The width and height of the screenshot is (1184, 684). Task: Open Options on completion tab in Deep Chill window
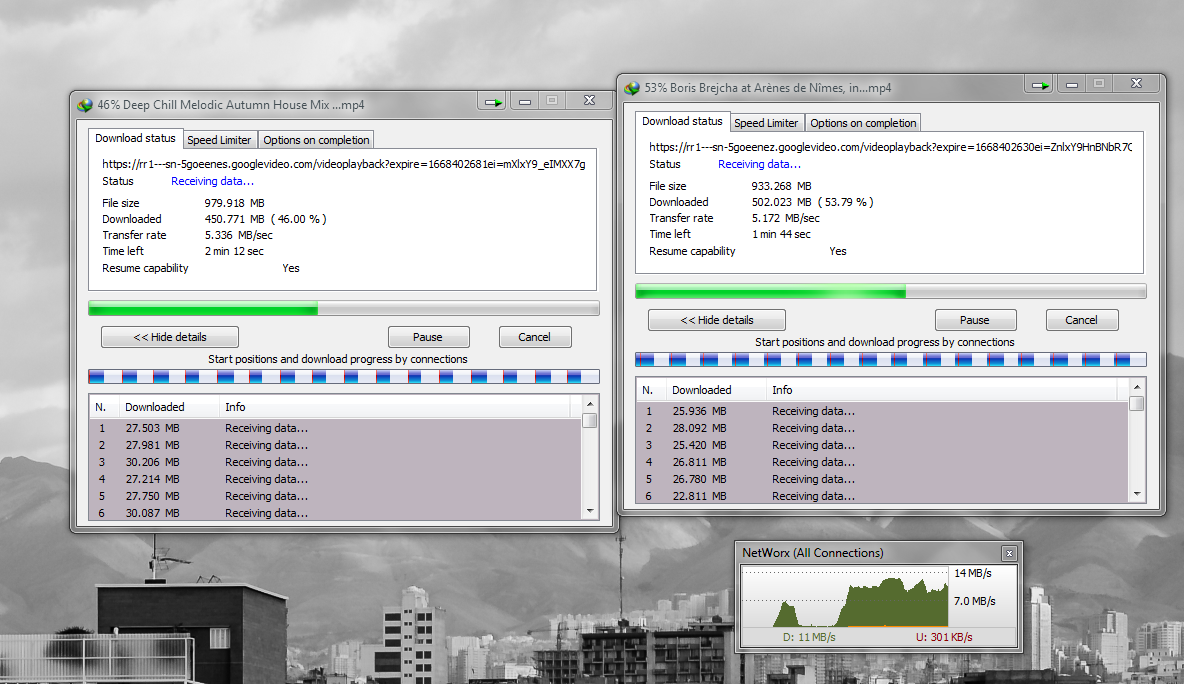(x=316, y=140)
